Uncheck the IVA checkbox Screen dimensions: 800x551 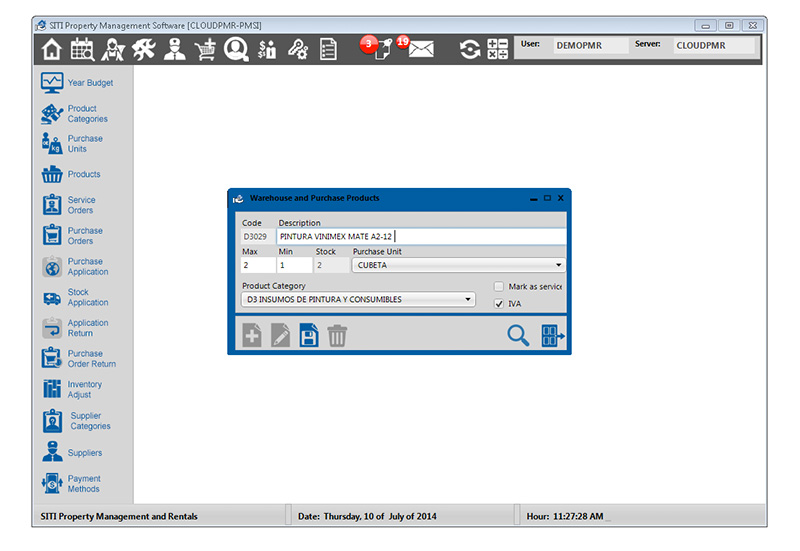[x=499, y=304]
